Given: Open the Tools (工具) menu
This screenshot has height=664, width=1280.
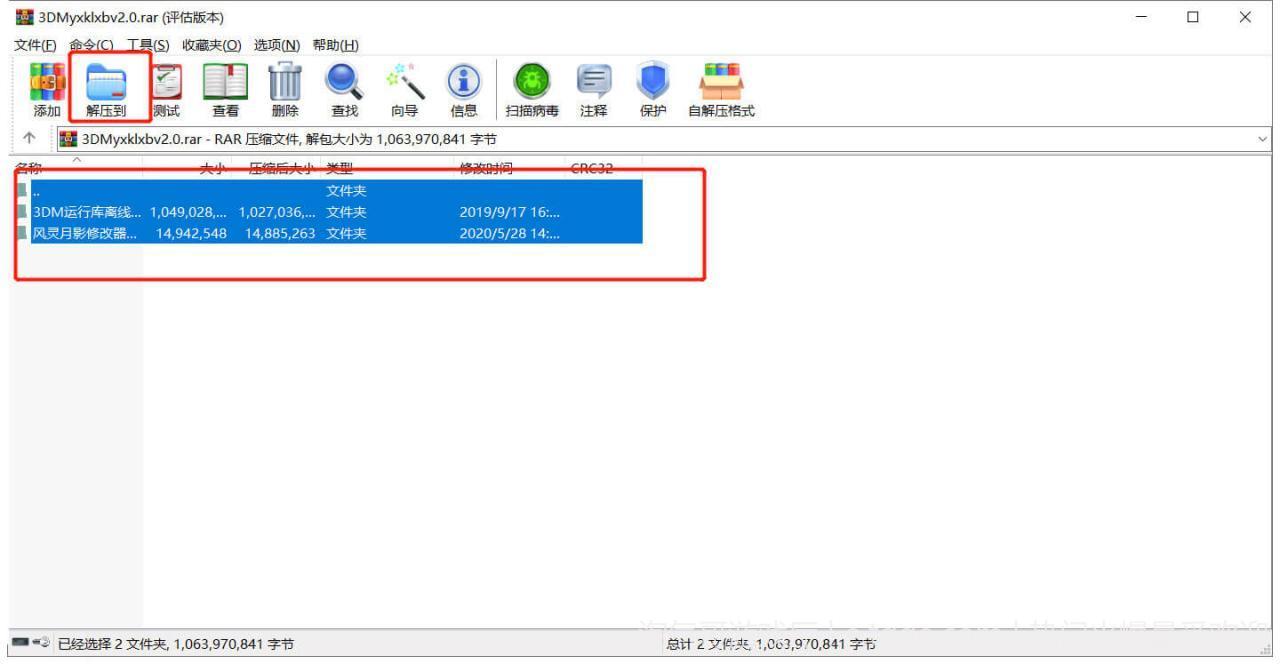Looking at the screenshot, I should click(x=148, y=45).
